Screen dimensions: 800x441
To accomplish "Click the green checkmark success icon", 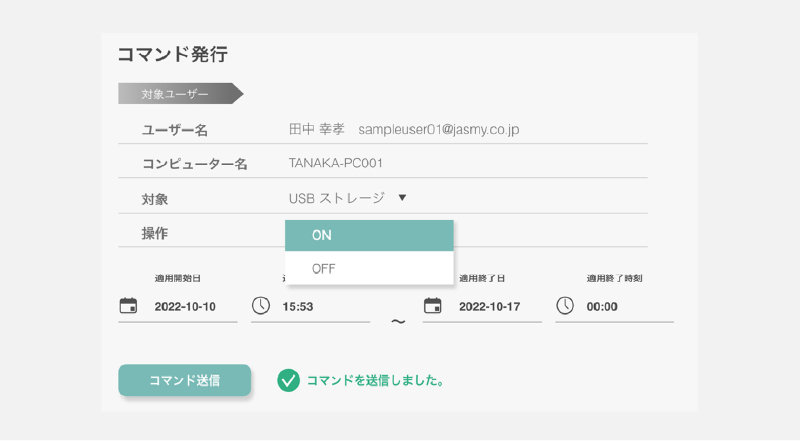I will pyautogui.click(x=288, y=381).
